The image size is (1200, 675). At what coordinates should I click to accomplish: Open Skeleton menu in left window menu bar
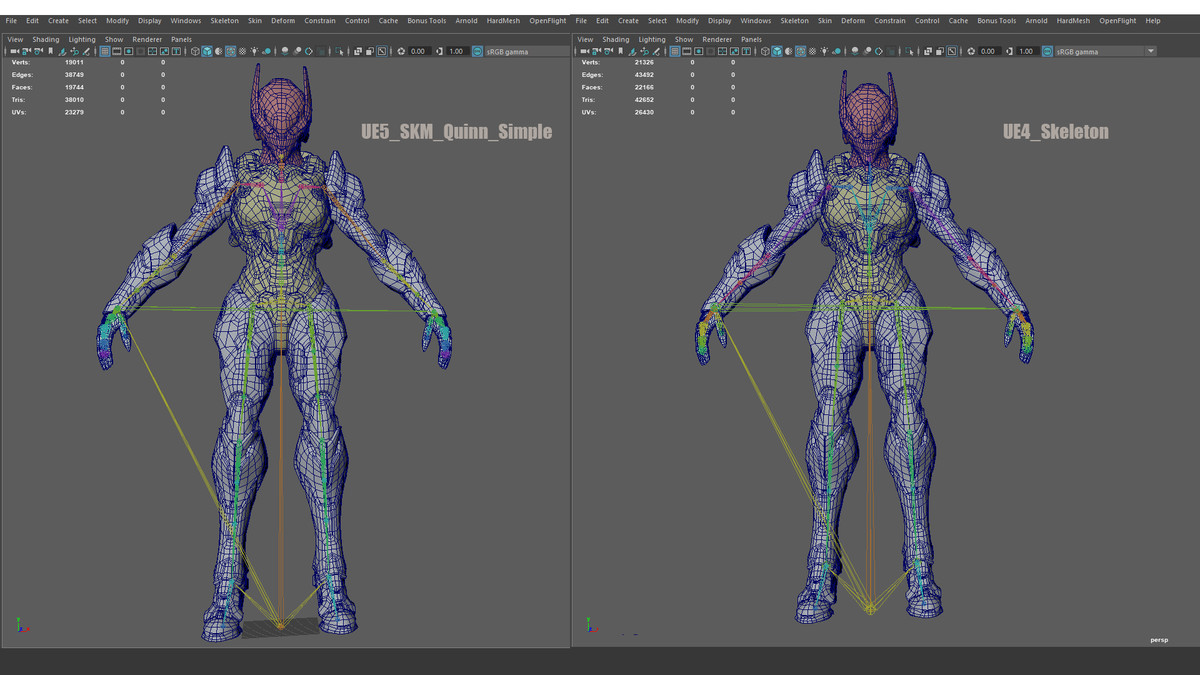(225, 20)
